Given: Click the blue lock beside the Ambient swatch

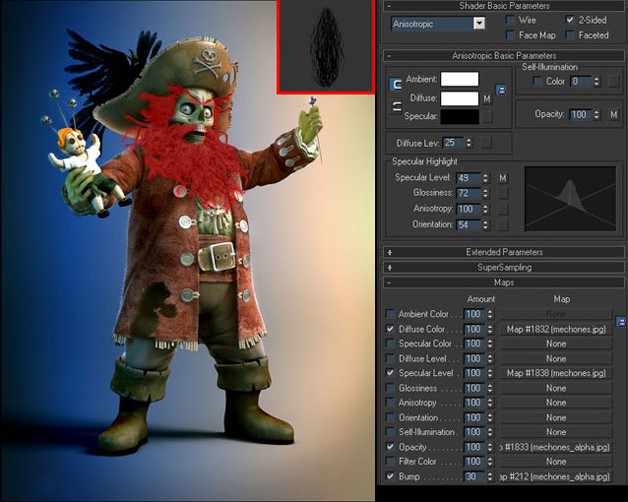Looking at the screenshot, I should click(x=501, y=90).
